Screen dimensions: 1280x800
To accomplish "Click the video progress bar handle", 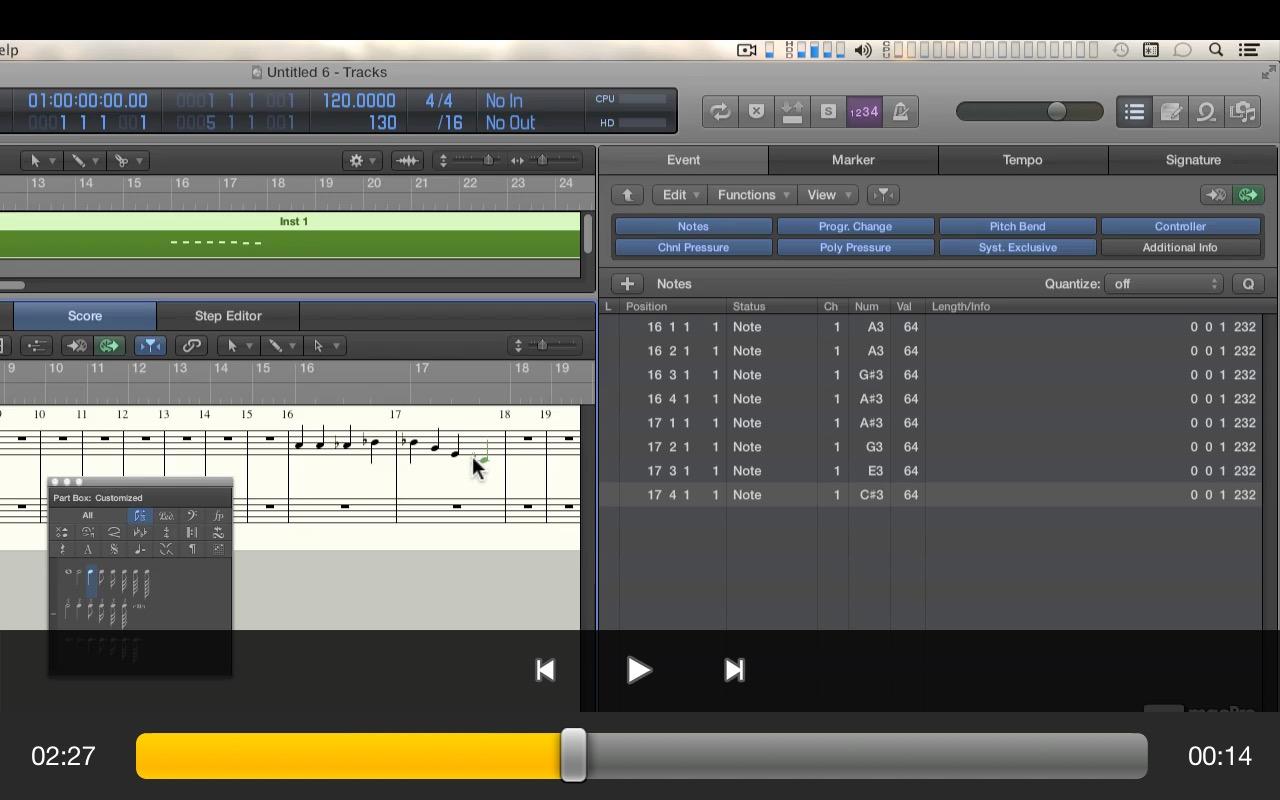I will pyautogui.click(x=573, y=756).
